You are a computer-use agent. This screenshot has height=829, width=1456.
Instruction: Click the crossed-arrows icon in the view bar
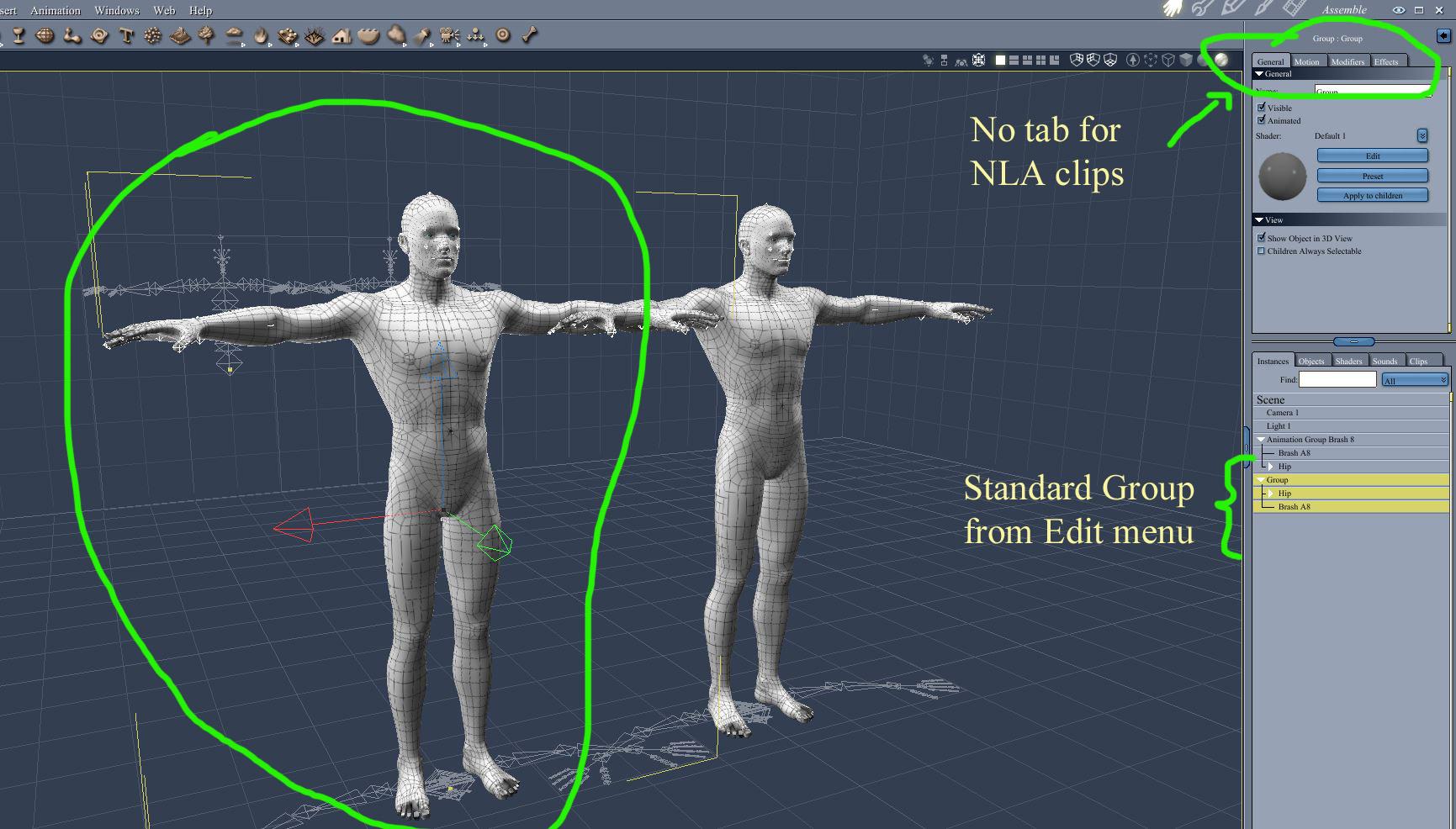(979, 60)
